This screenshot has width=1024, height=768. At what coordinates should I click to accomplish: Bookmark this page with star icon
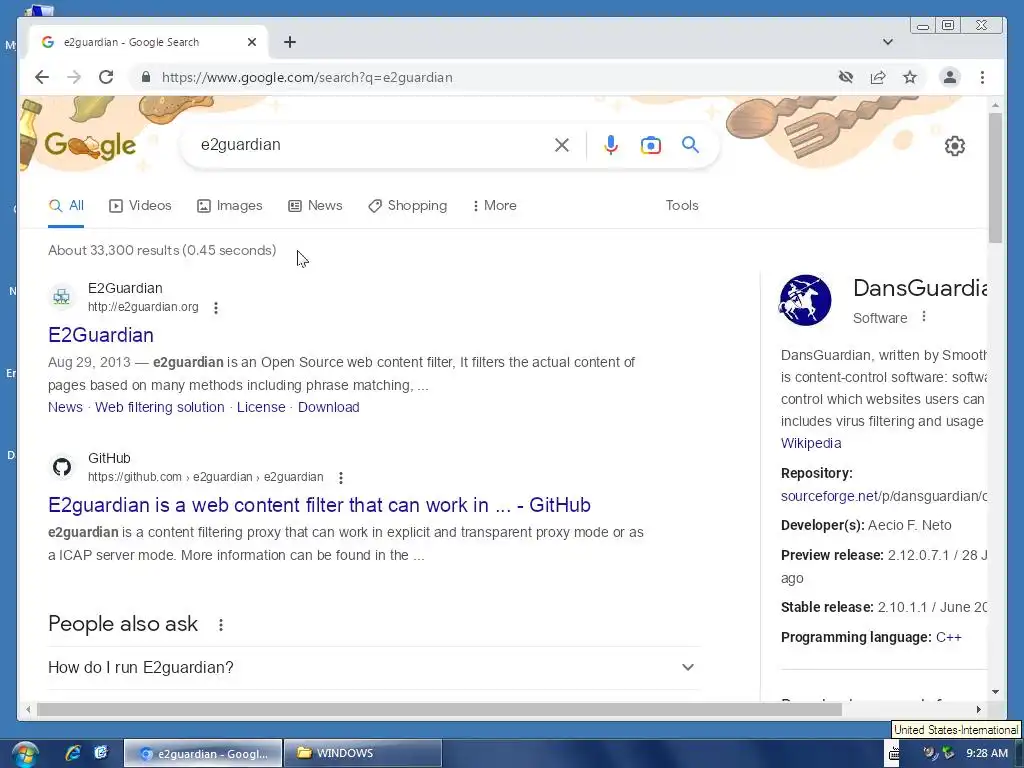910,77
